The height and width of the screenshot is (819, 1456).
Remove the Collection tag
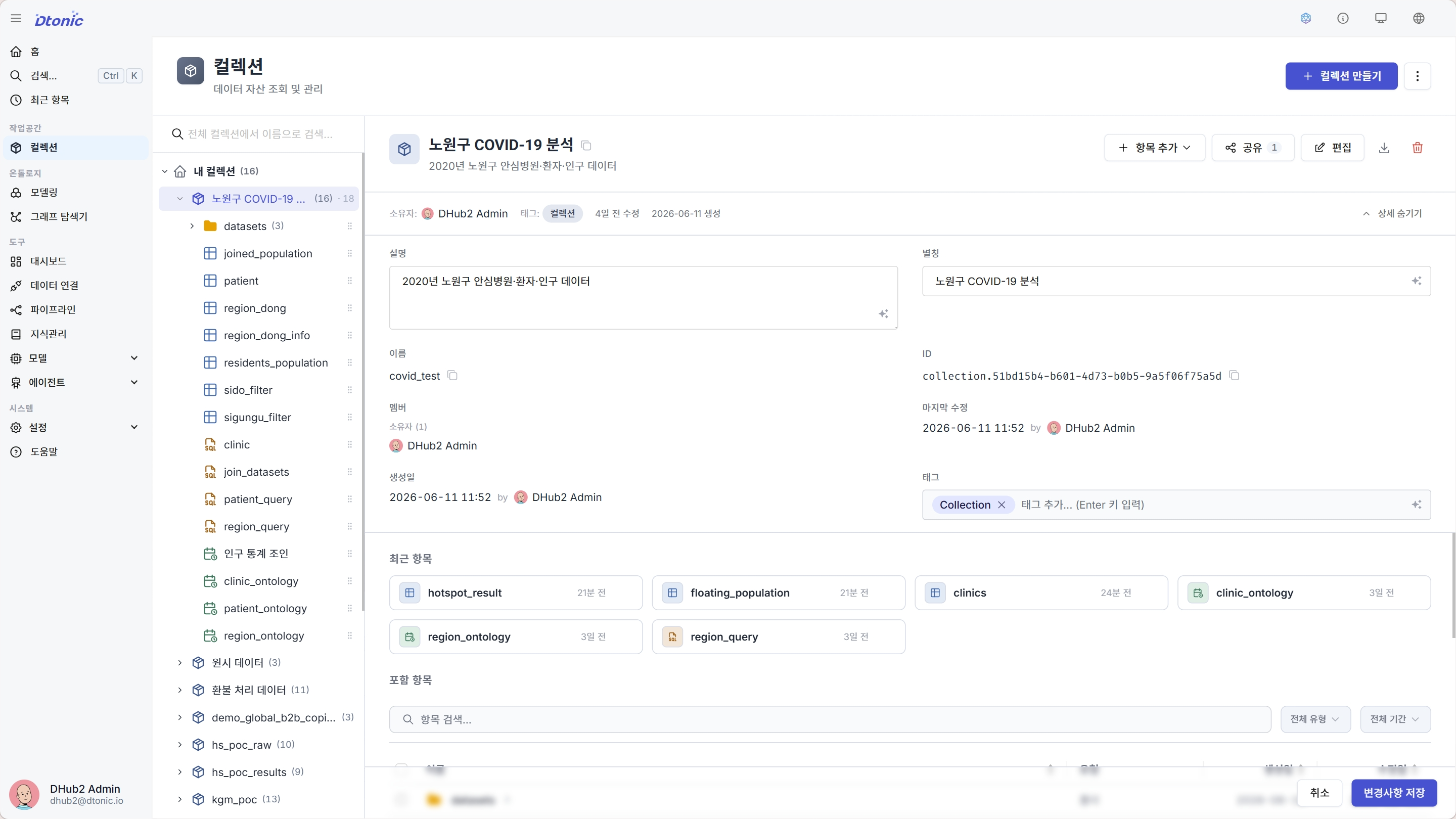1002,505
